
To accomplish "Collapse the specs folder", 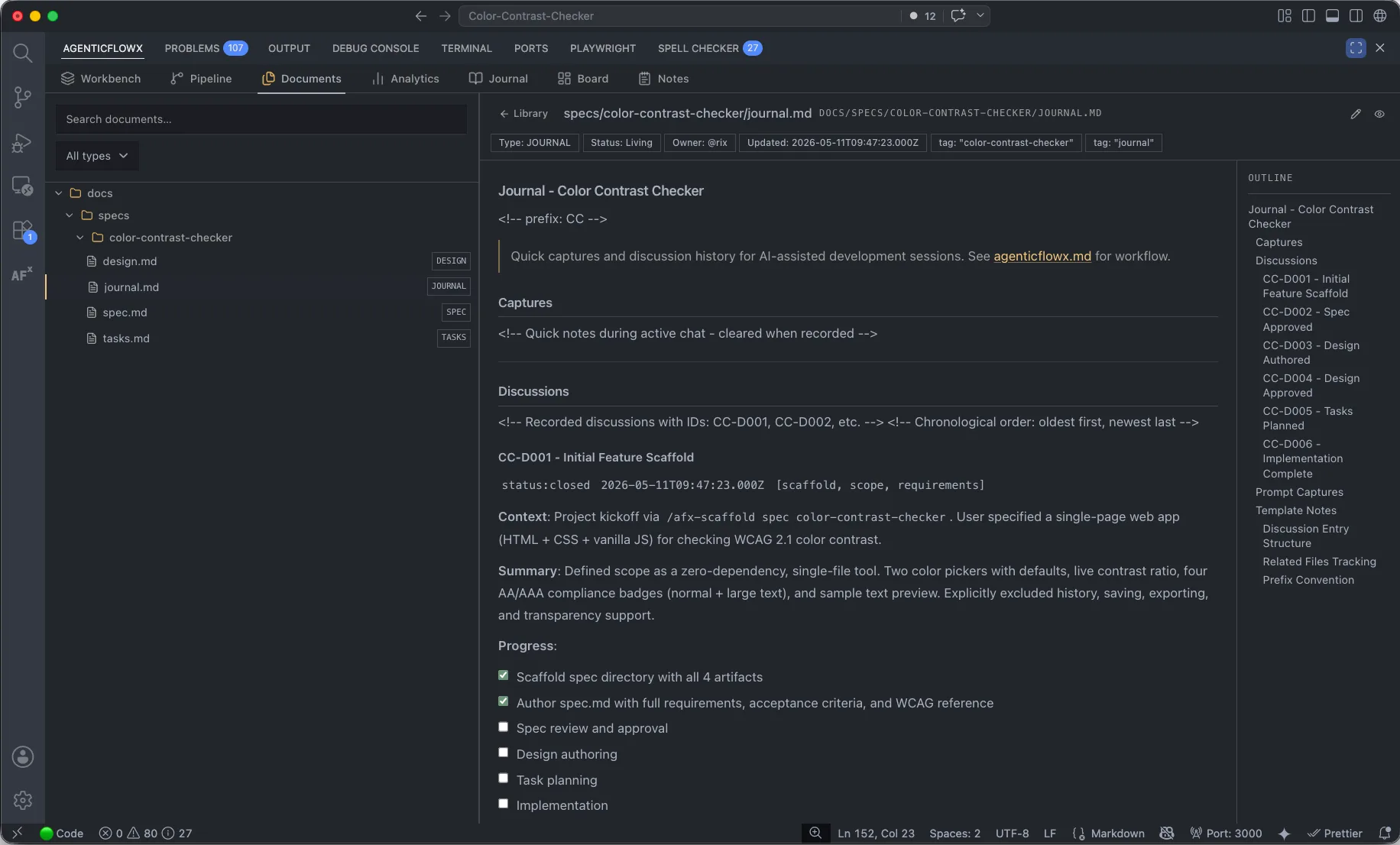I will (x=70, y=215).
